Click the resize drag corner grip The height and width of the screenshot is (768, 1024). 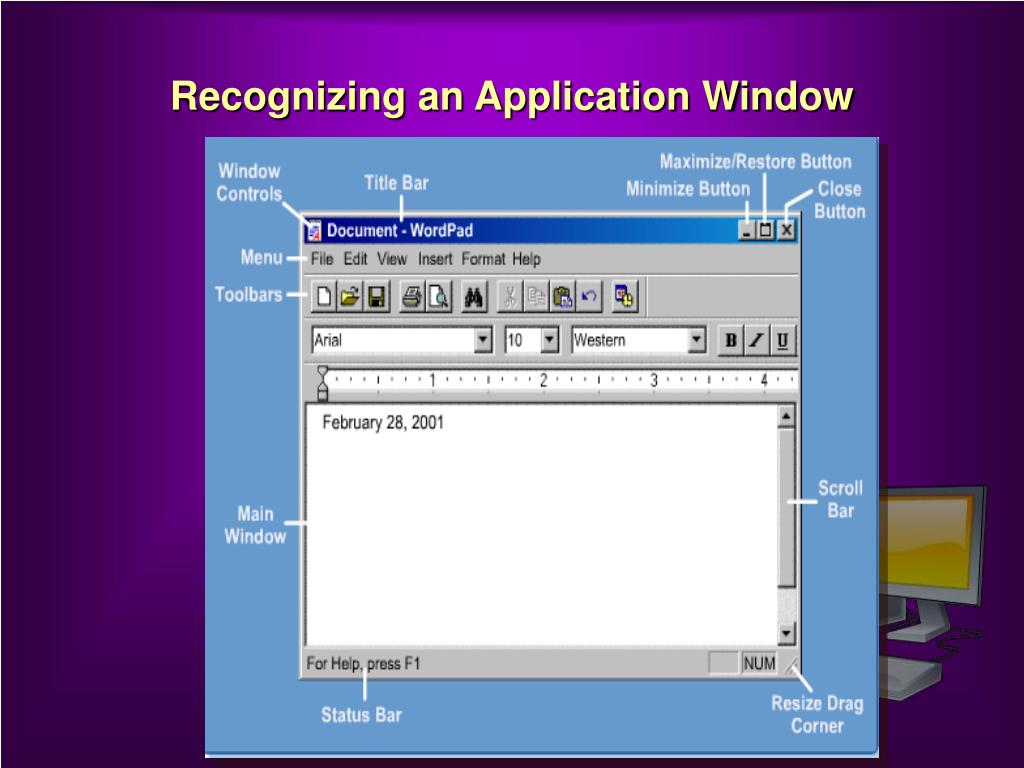pyautogui.click(x=790, y=666)
